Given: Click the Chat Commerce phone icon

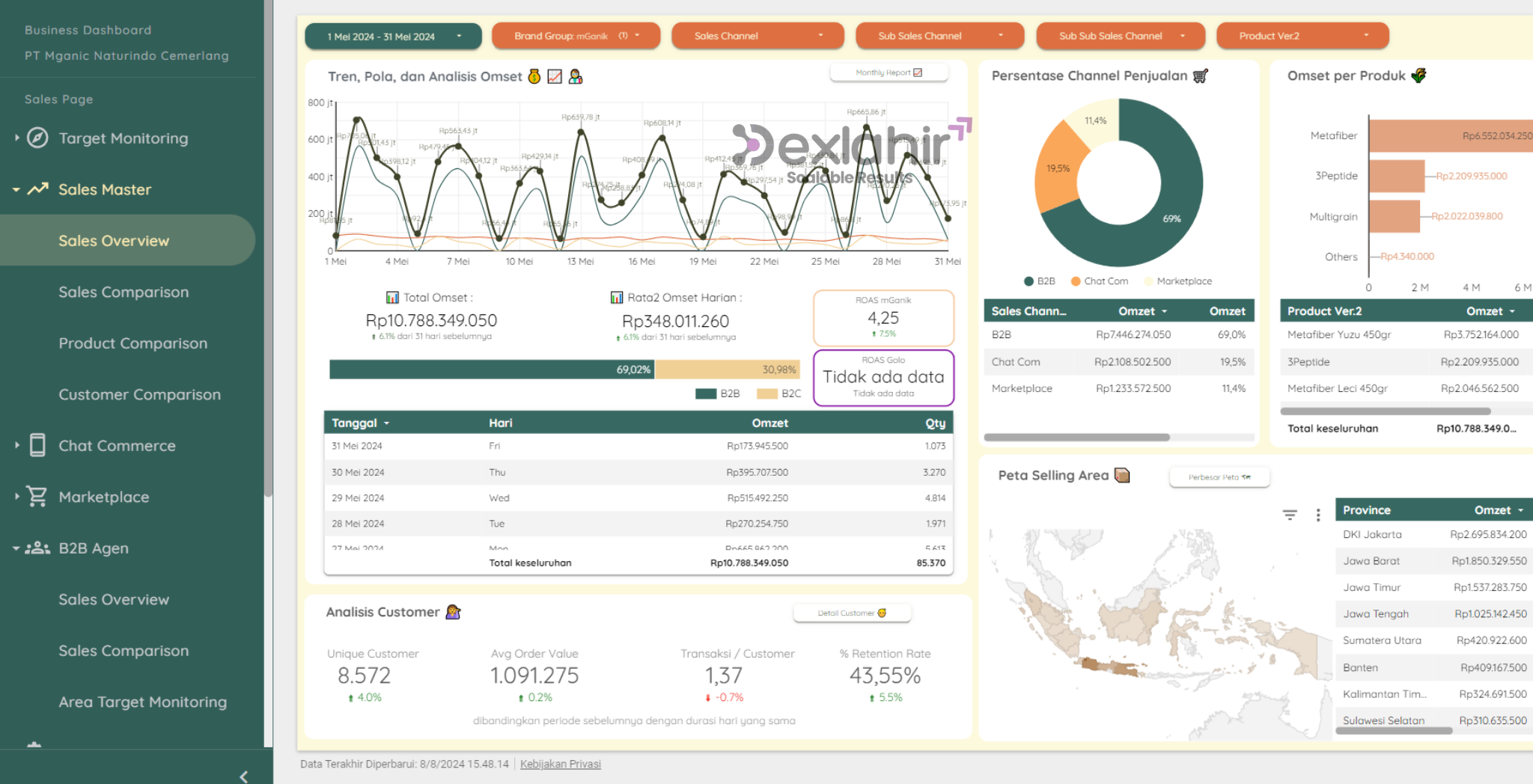Looking at the screenshot, I should [37, 445].
